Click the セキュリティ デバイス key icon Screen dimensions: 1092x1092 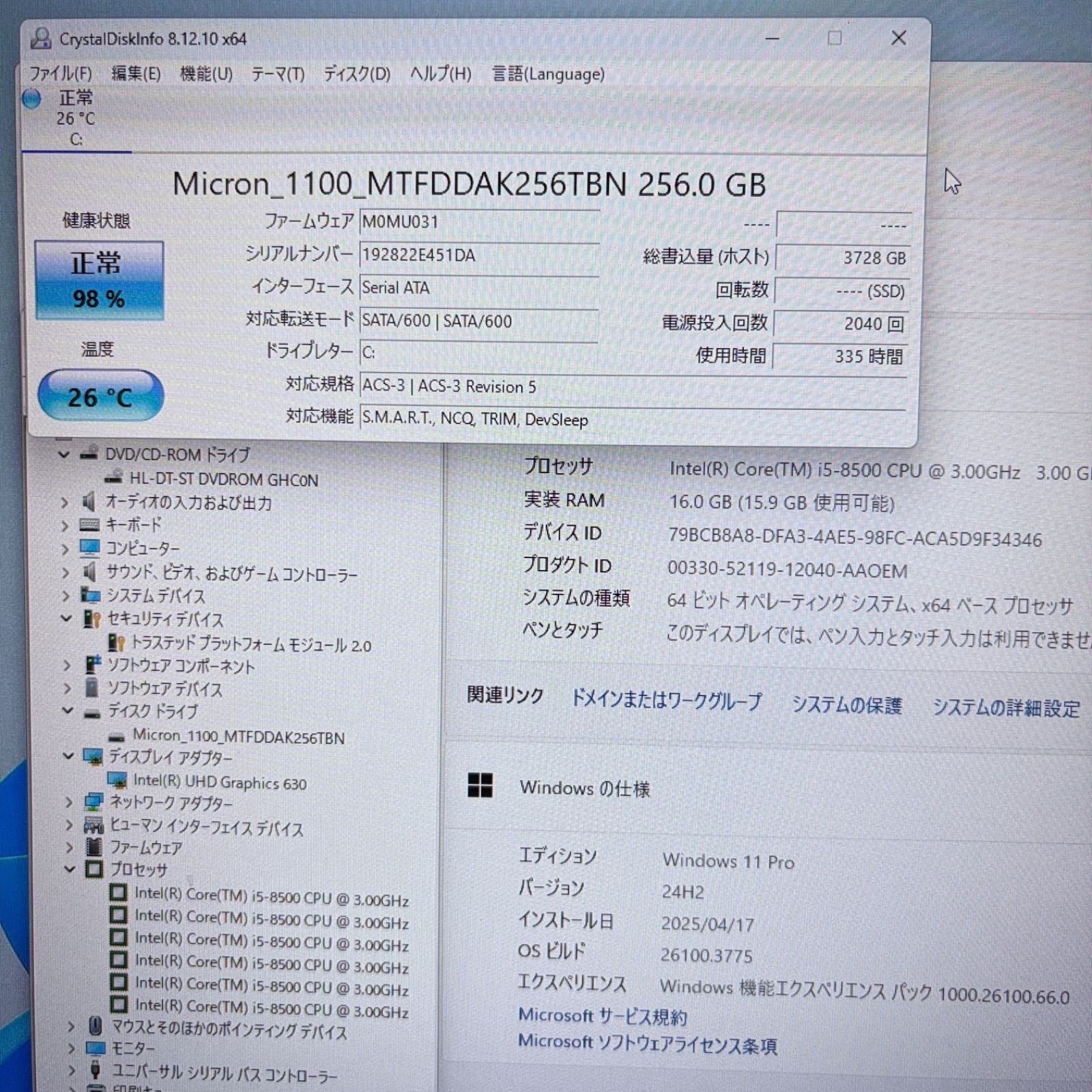tap(91, 618)
